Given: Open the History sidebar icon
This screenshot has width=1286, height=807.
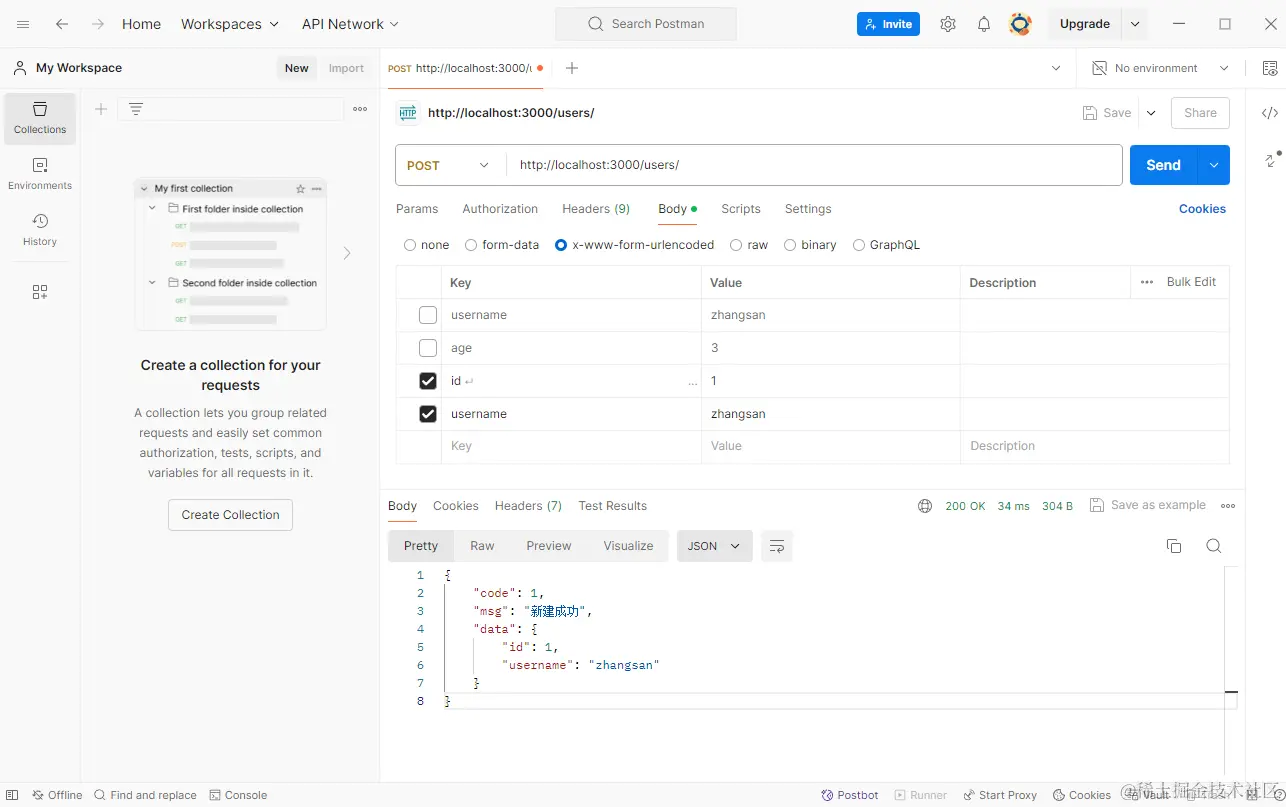Looking at the screenshot, I should coord(40,229).
